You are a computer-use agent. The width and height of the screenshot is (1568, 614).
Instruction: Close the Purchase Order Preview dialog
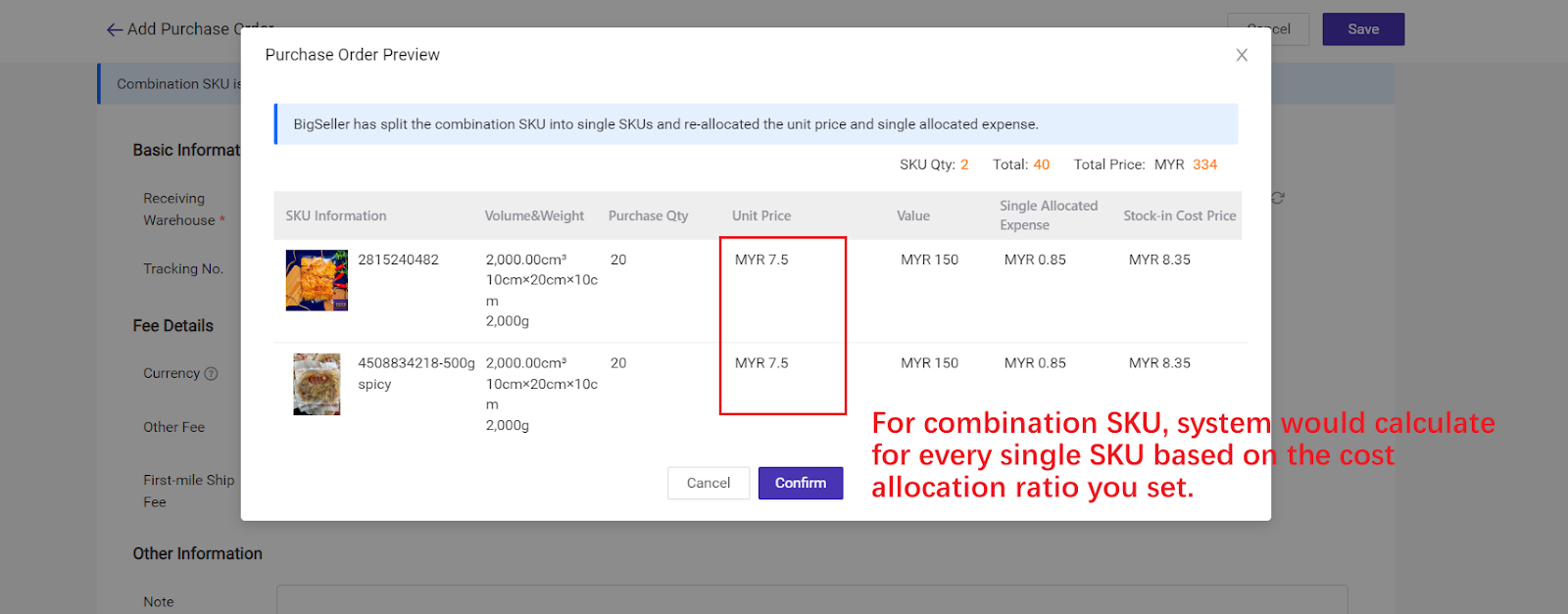click(1242, 55)
